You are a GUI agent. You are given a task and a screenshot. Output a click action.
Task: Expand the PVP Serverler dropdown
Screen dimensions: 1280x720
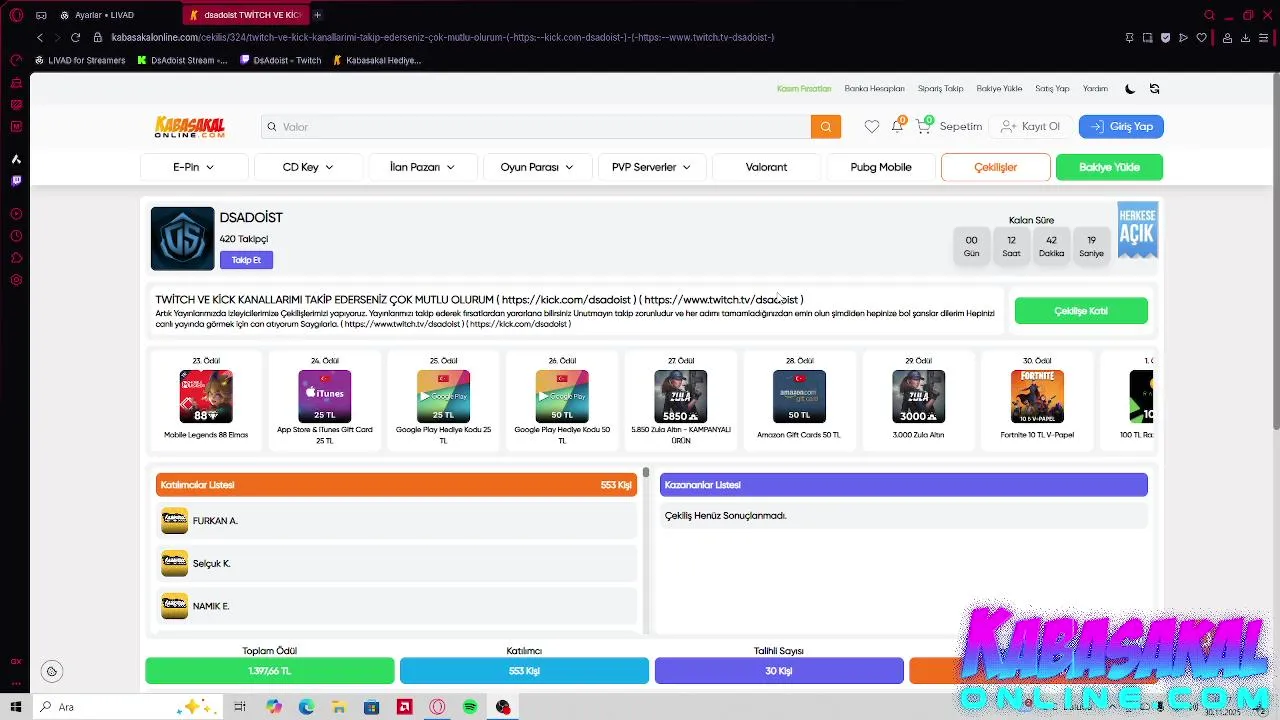click(x=651, y=167)
